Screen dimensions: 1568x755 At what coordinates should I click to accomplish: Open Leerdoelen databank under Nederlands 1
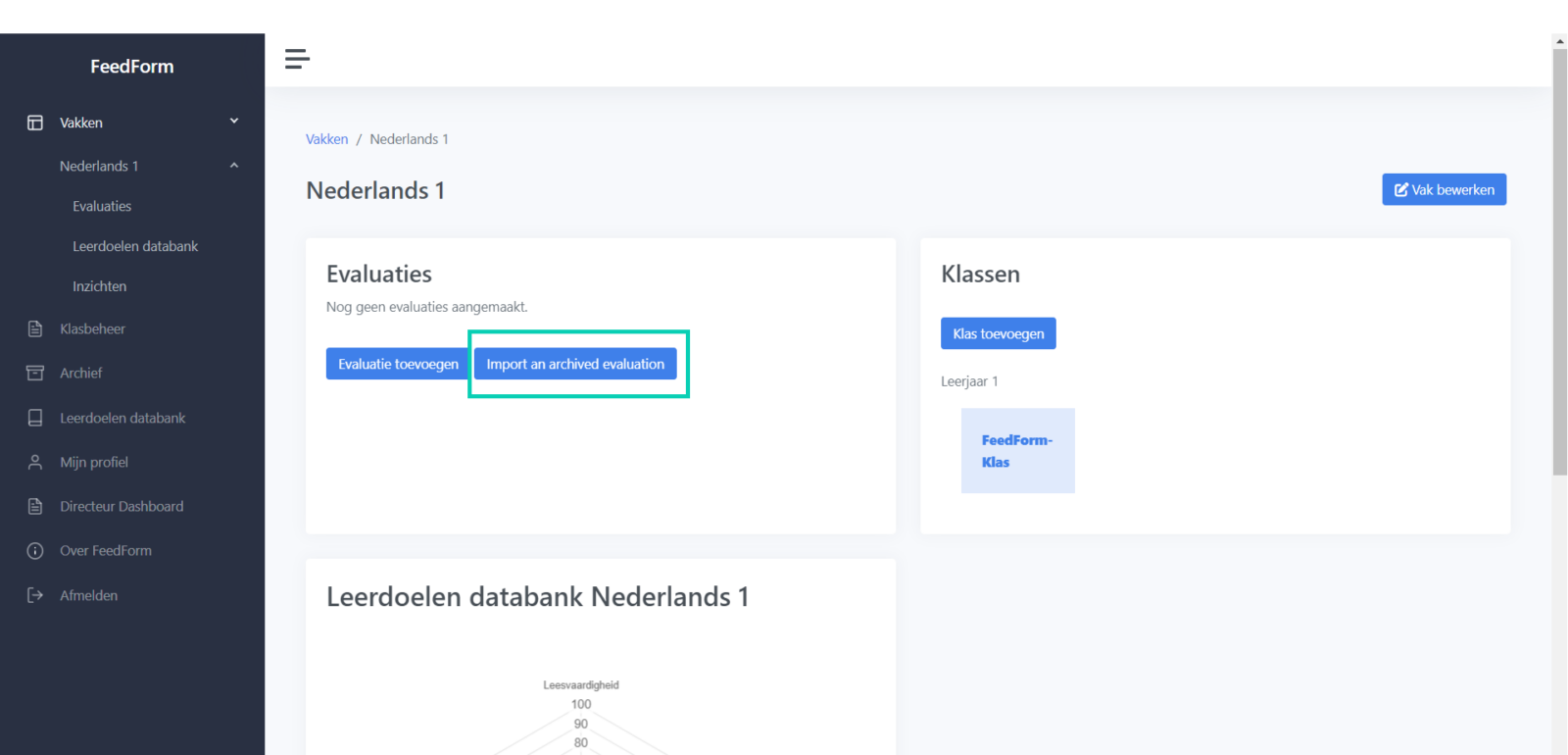point(135,246)
